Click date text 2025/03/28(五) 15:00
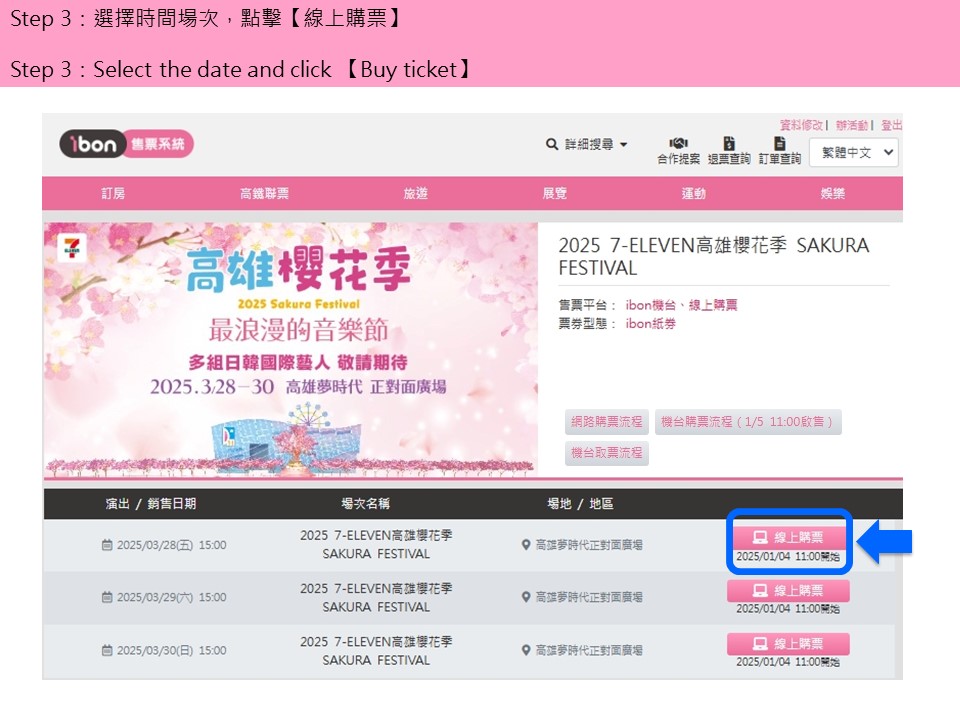 (x=171, y=545)
